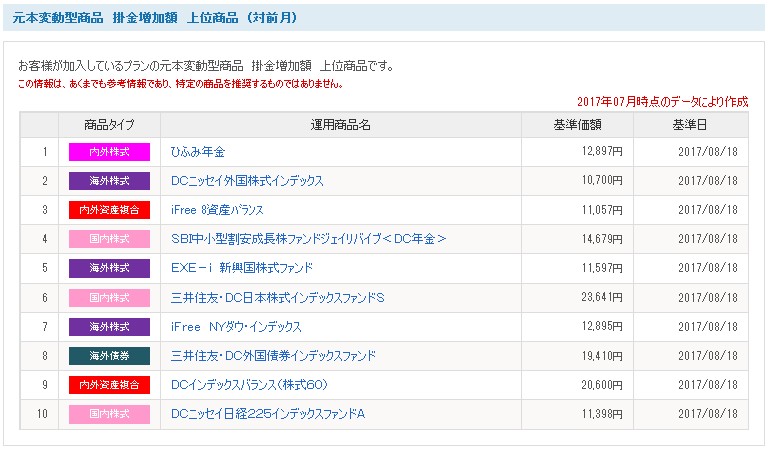The image size is (770, 449).
Task: Select the price 10,700円
Action: coord(602,180)
